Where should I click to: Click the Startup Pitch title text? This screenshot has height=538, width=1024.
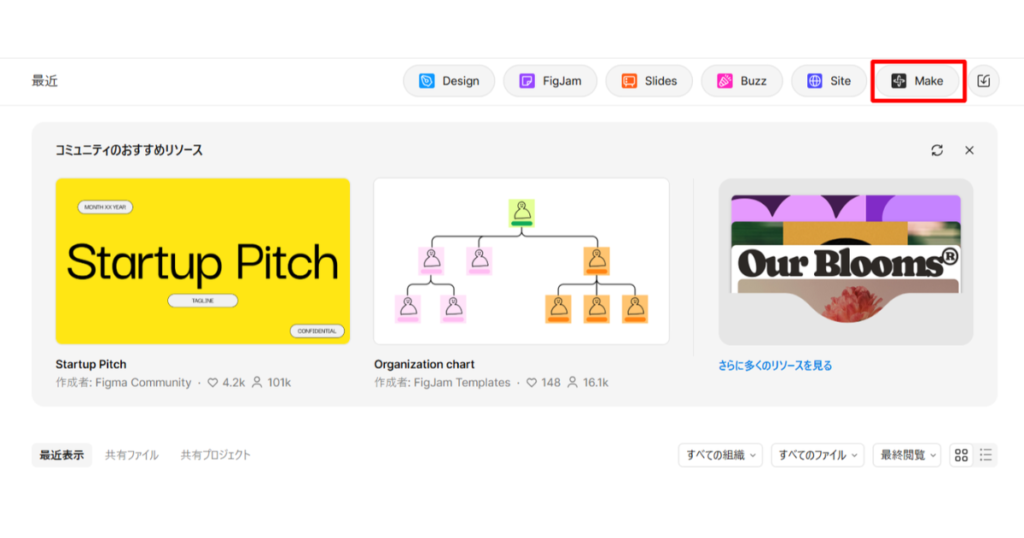pyautogui.click(x=91, y=364)
